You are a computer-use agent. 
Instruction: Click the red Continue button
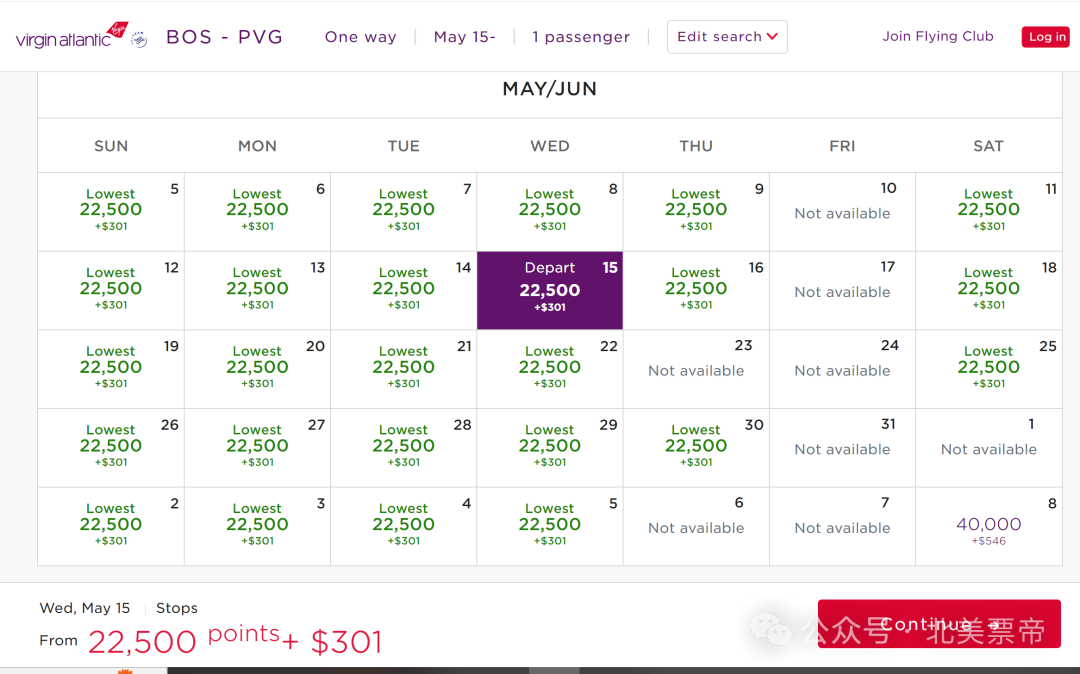tap(938, 623)
